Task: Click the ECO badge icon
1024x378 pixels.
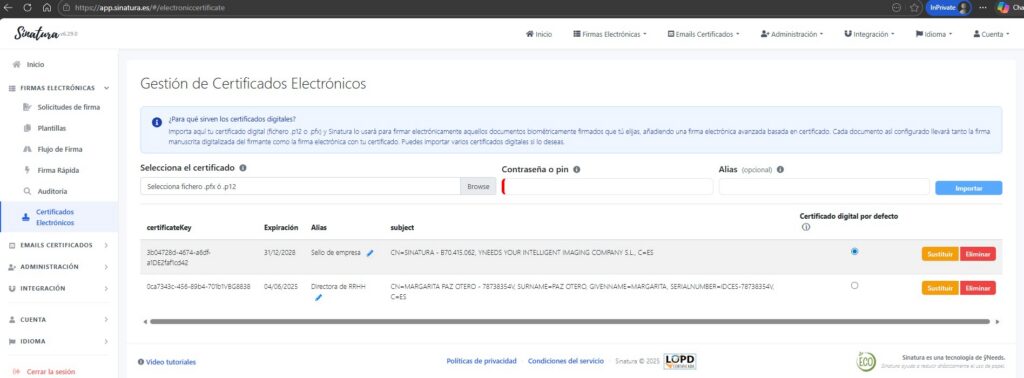Action: 866,361
